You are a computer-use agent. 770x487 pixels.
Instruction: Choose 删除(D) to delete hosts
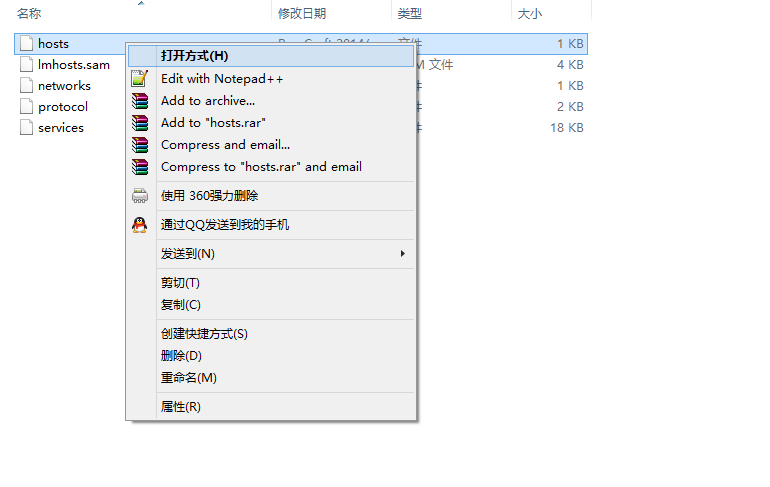pos(271,356)
